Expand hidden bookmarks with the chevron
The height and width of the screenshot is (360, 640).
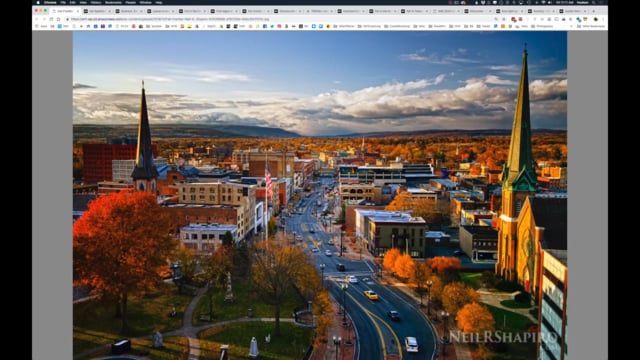571,26
